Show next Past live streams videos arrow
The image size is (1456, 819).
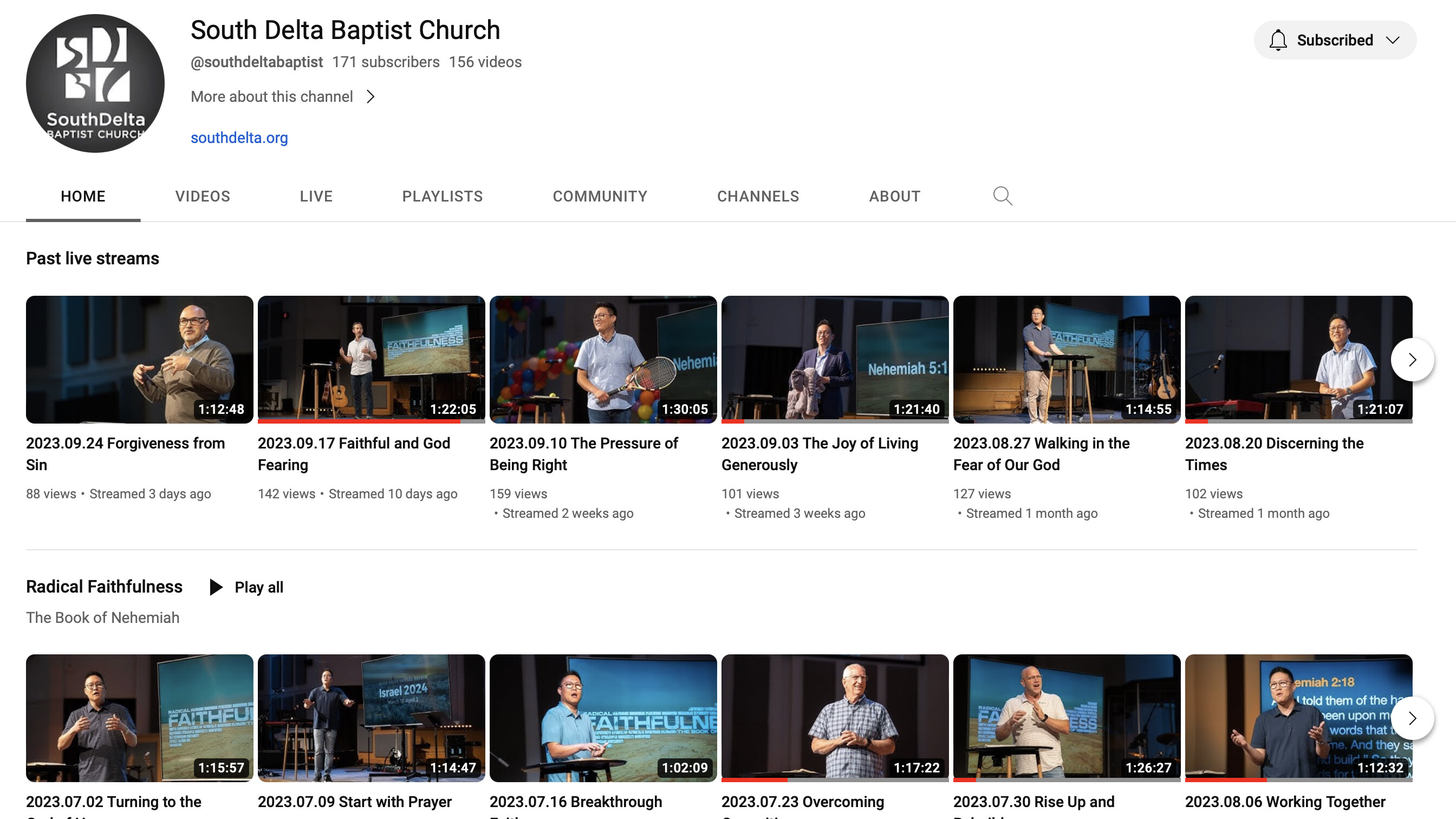(x=1412, y=360)
